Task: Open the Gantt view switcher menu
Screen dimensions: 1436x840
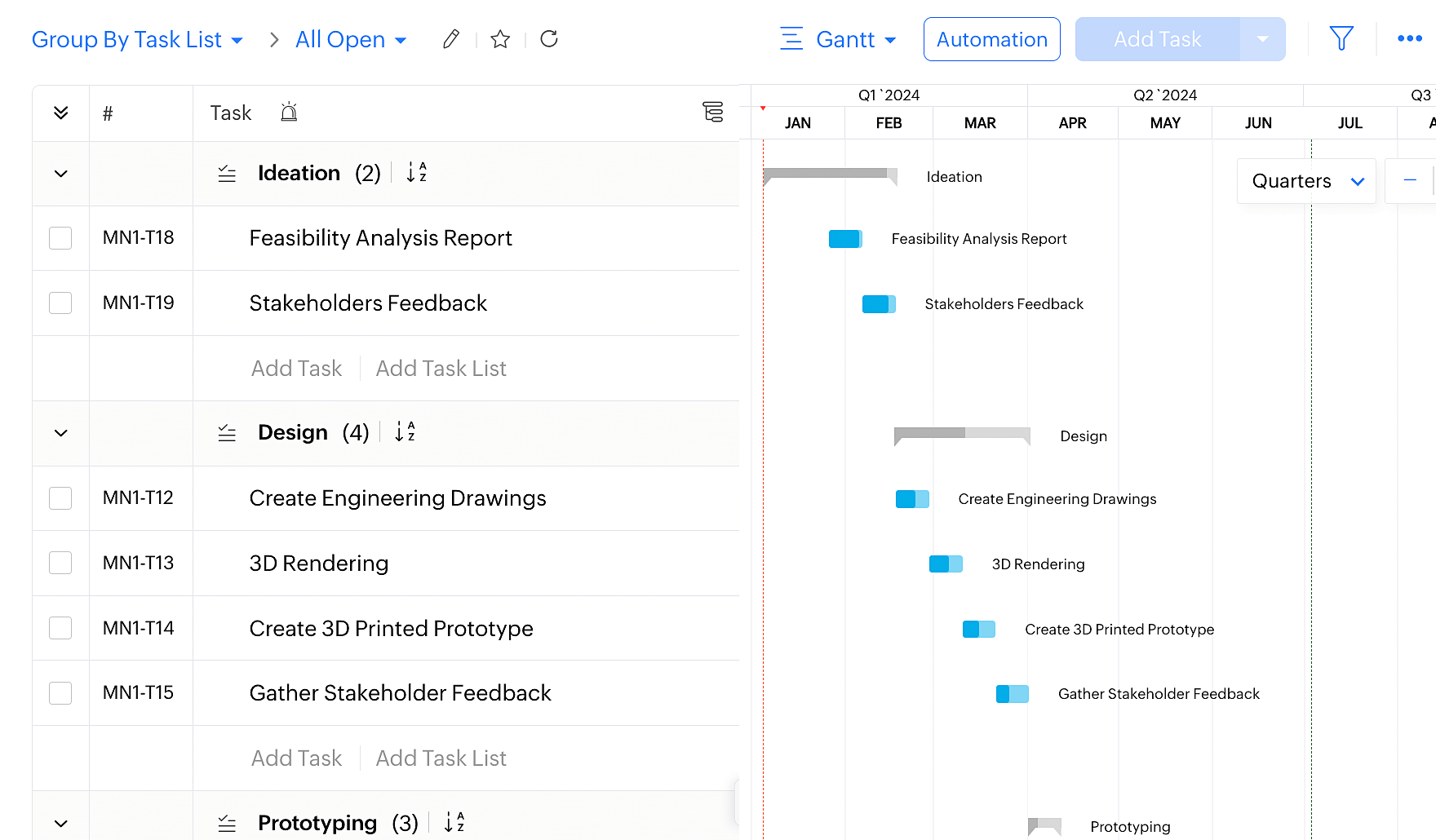Action: tap(838, 39)
